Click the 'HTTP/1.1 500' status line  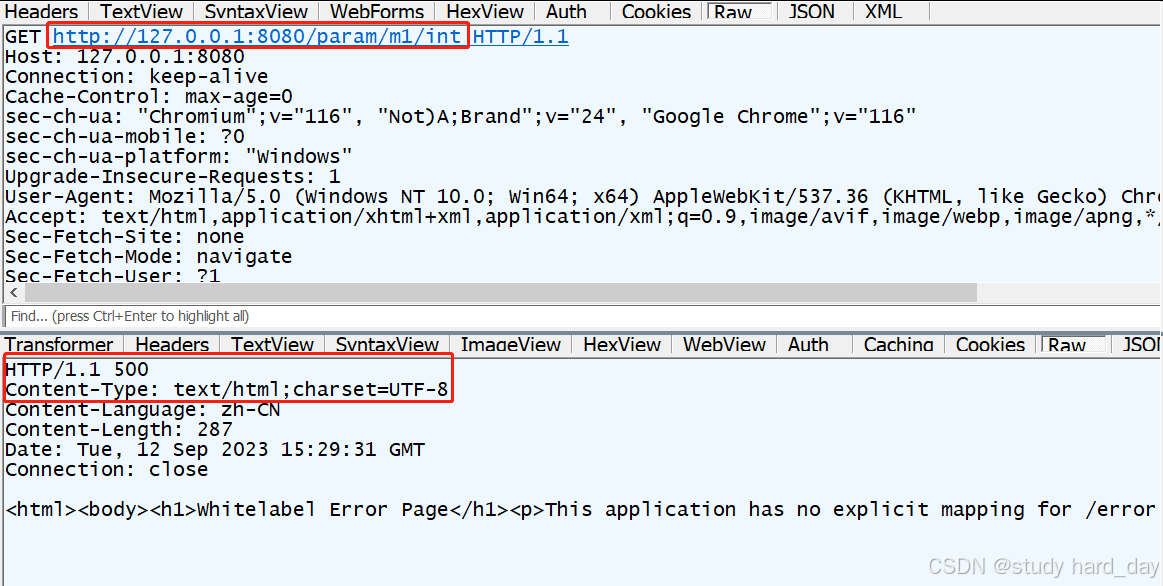pyautogui.click(x=77, y=369)
